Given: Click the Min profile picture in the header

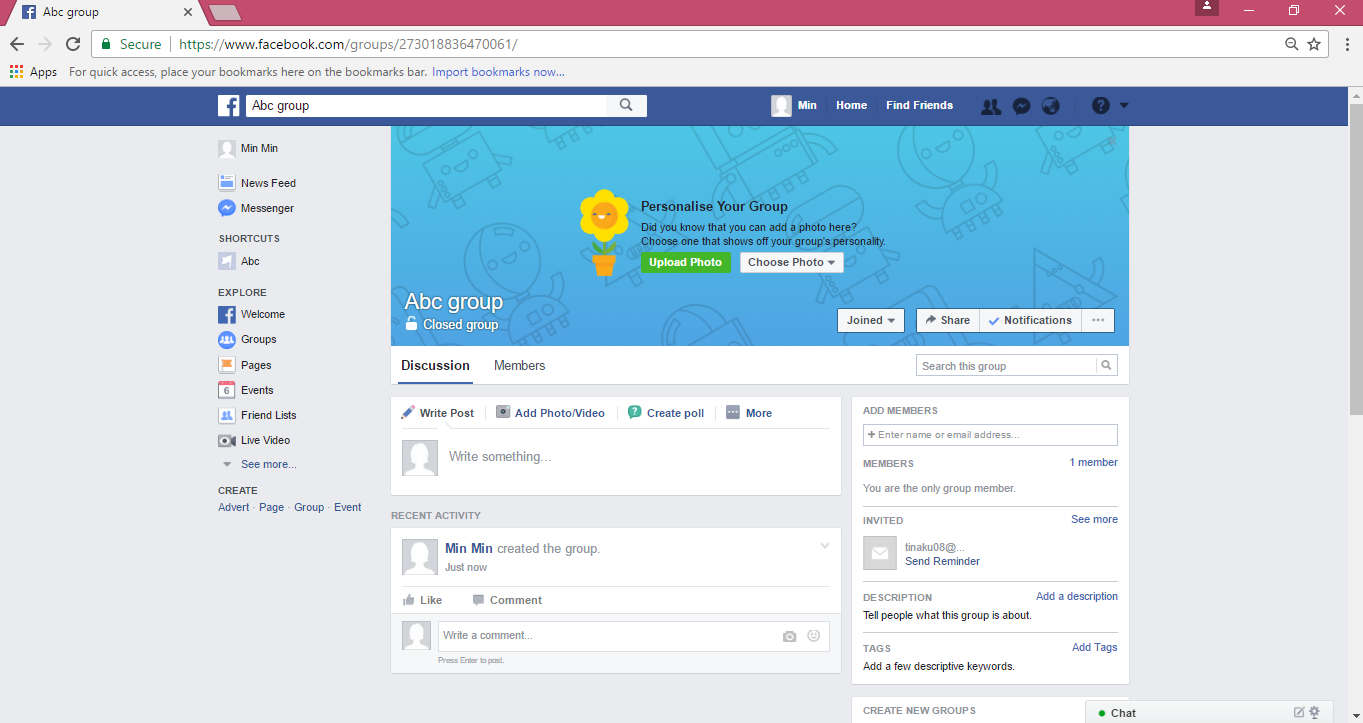Looking at the screenshot, I should [x=781, y=106].
